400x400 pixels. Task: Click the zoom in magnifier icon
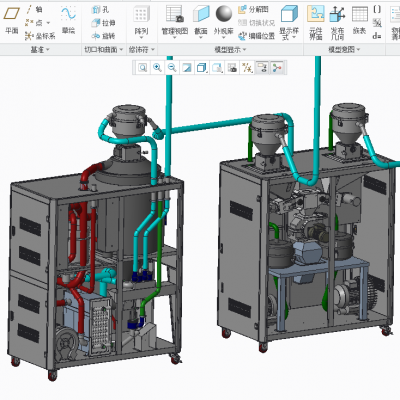tap(157, 68)
